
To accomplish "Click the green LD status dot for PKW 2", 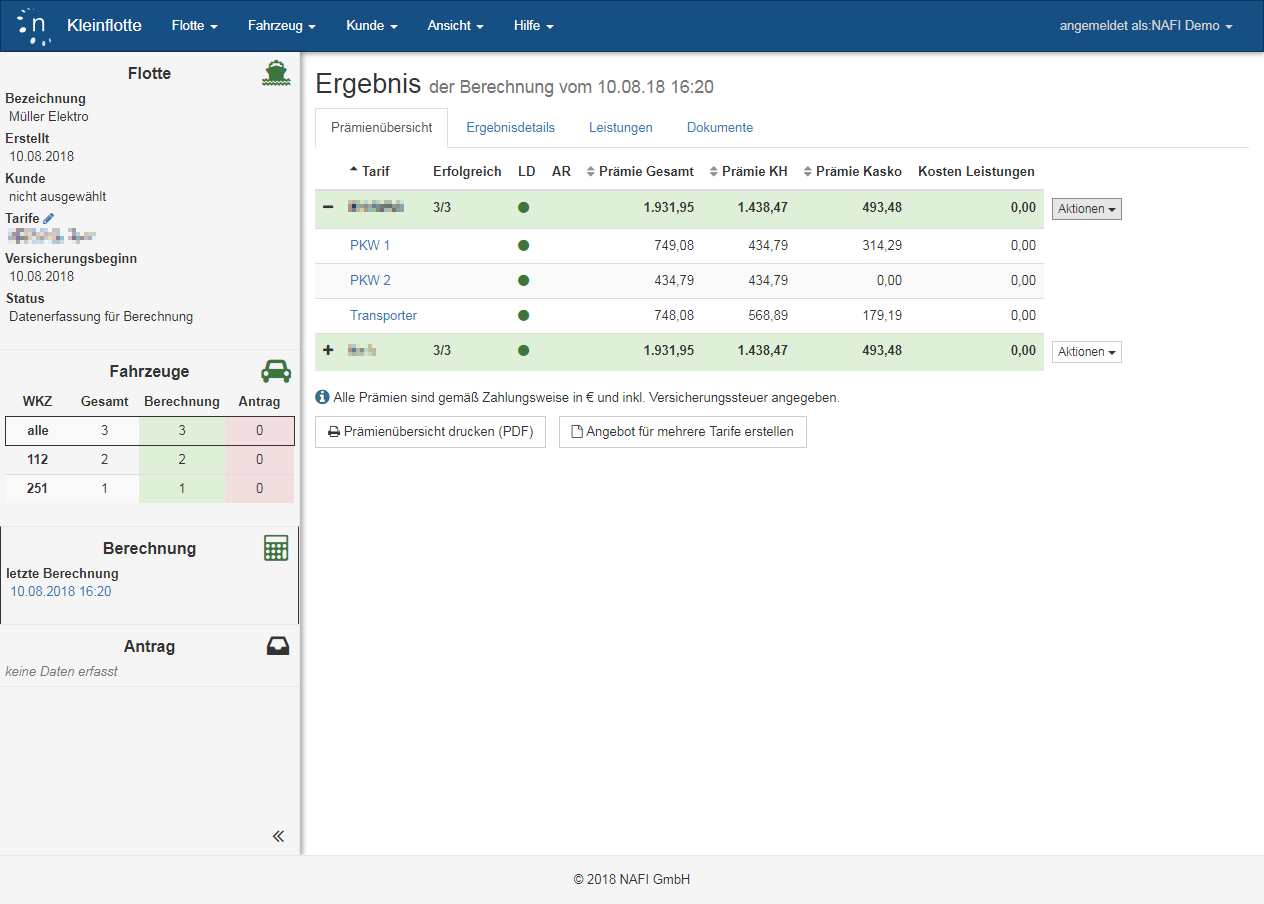I will point(523,280).
